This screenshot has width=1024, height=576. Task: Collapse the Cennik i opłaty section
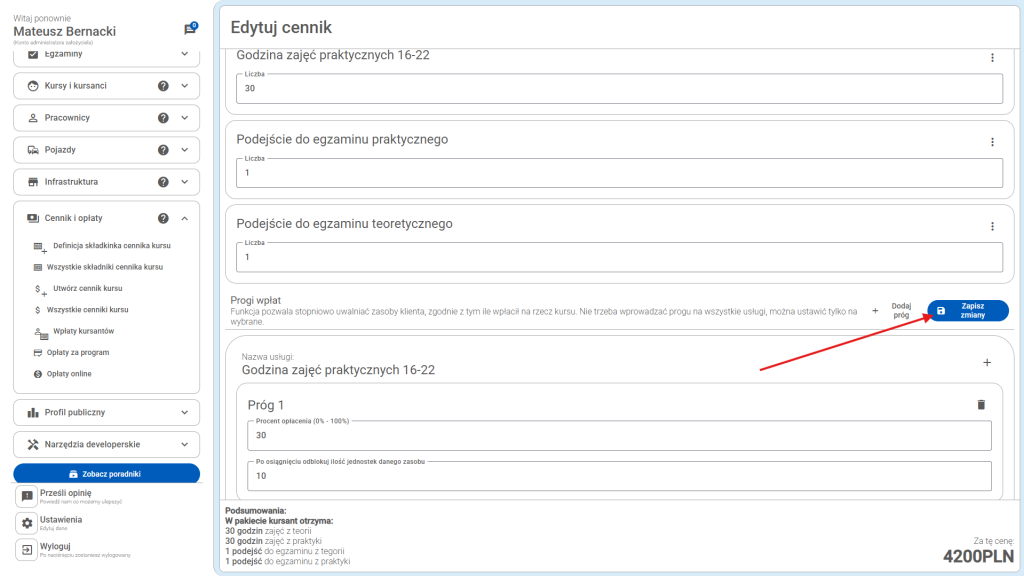click(185, 218)
